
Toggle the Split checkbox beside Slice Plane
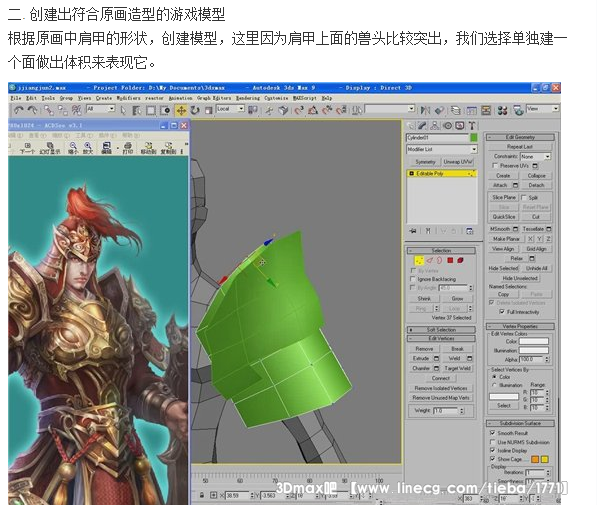pos(524,197)
